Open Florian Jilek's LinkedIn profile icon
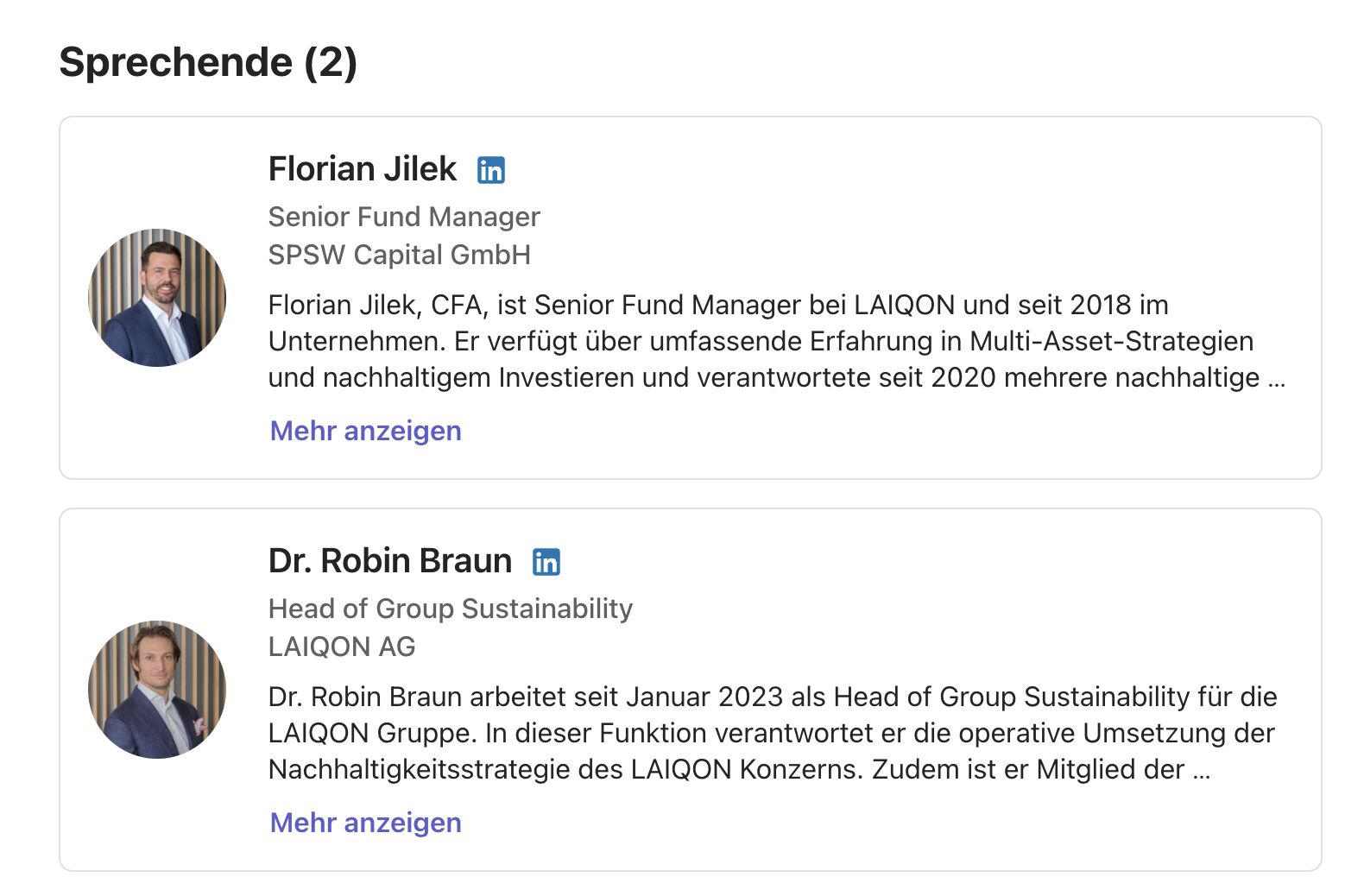The width and height of the screenshot is (1345, 896). (x=491, y=170)
